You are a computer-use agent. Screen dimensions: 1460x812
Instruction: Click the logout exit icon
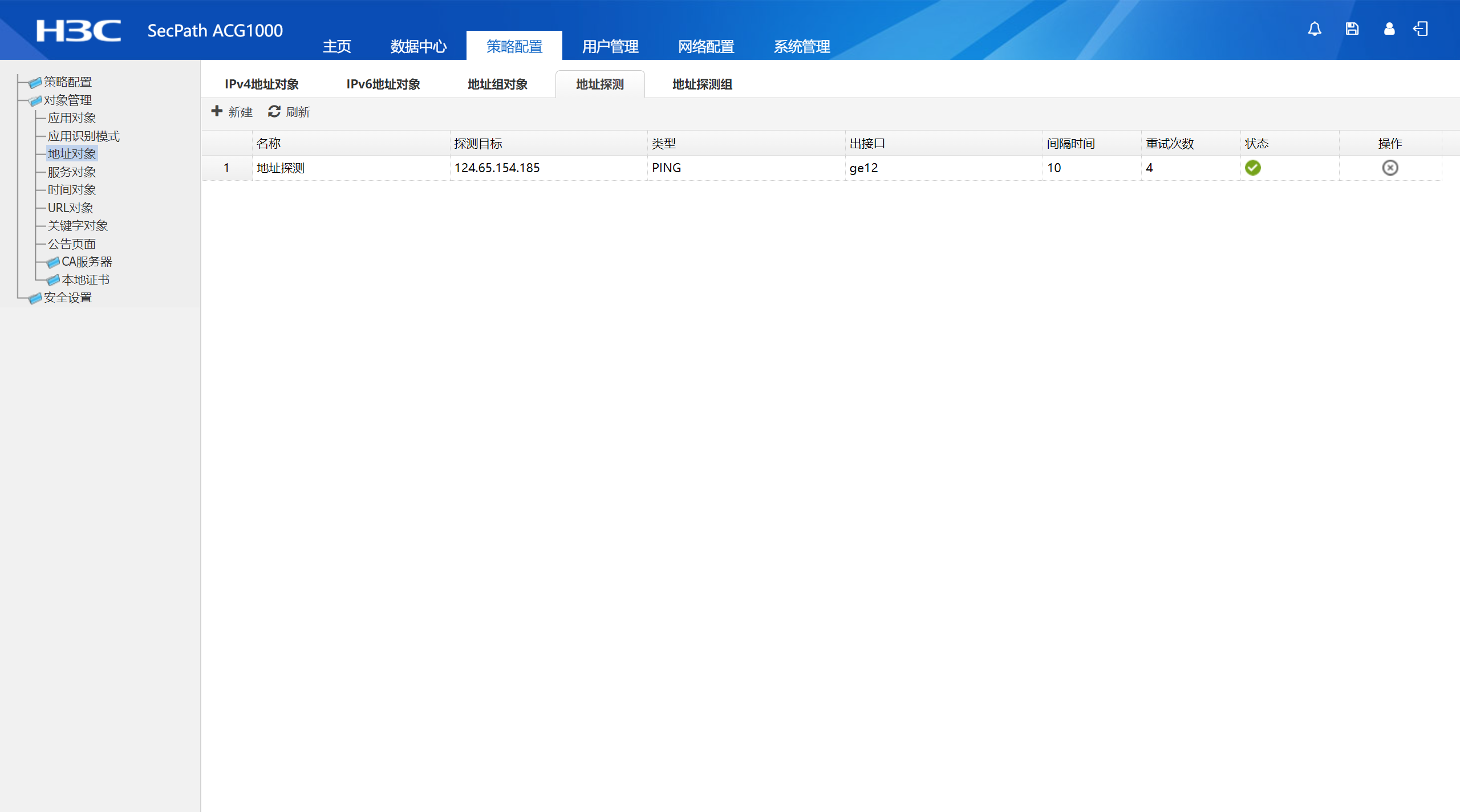point(1421,29)
